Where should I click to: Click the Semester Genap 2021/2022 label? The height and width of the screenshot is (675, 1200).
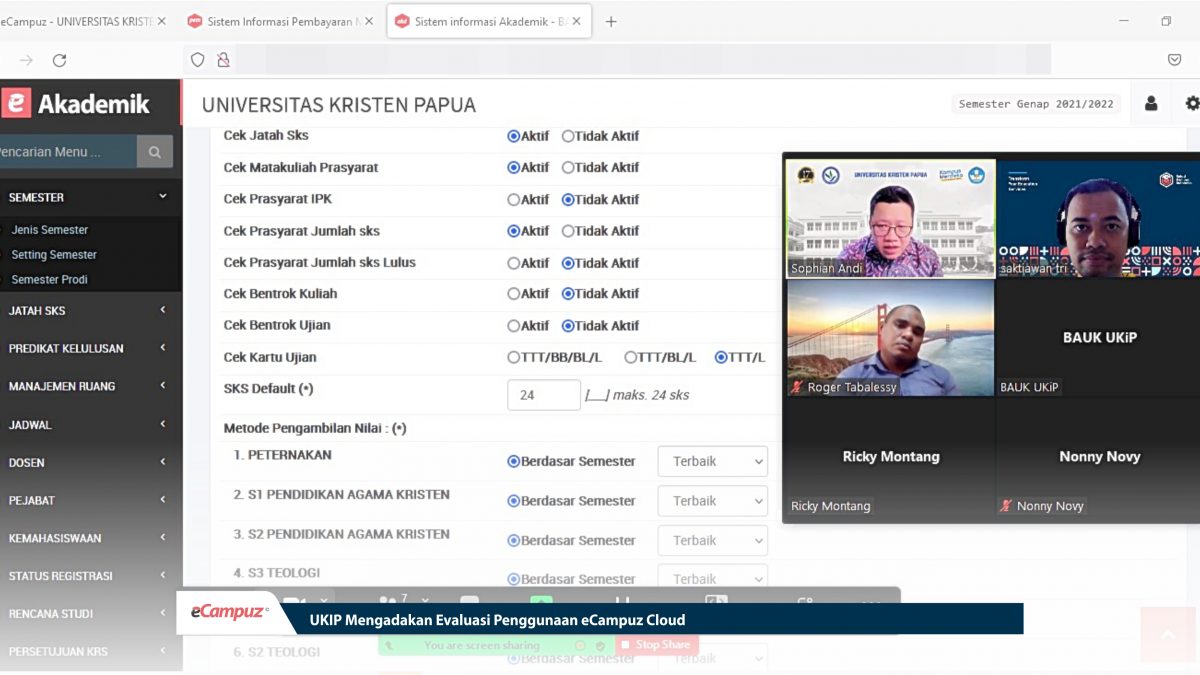[x=1036, y=104]
